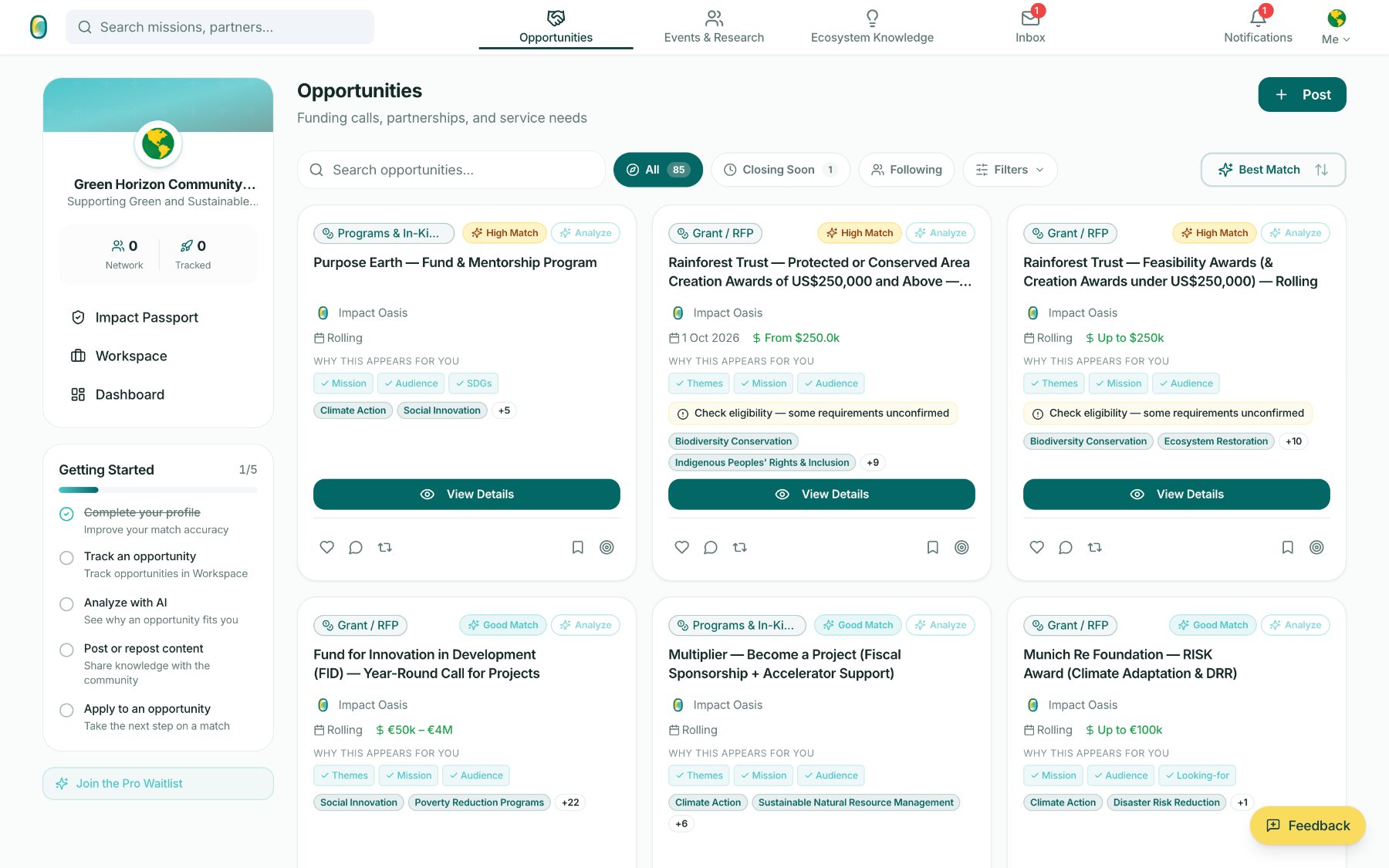Open the Feedback button
The image size is (1389, 868).
click(x=1308, y=826)
